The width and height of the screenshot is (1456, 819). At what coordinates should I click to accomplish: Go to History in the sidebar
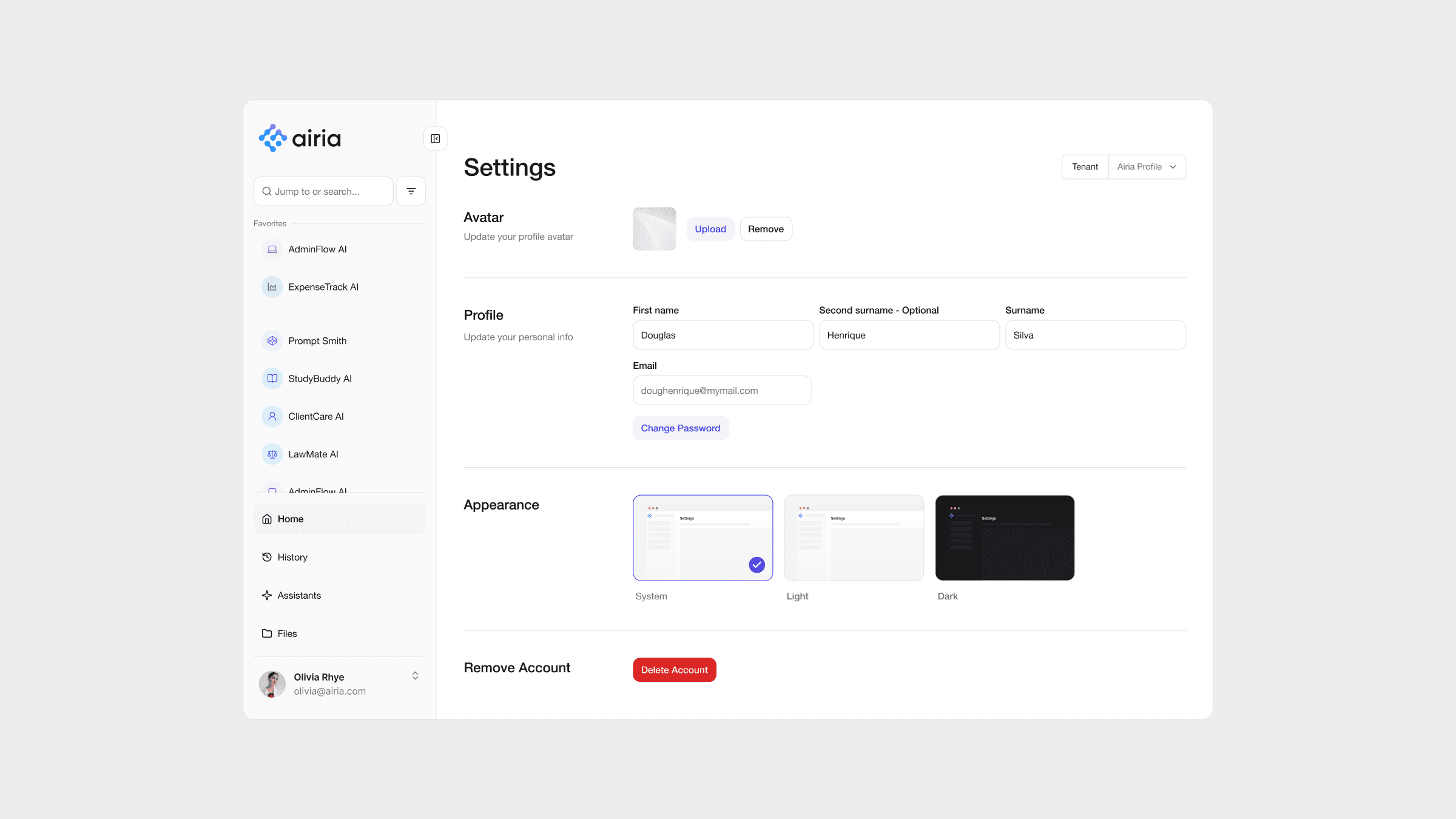pyautogui.click(x=292, y=557)
